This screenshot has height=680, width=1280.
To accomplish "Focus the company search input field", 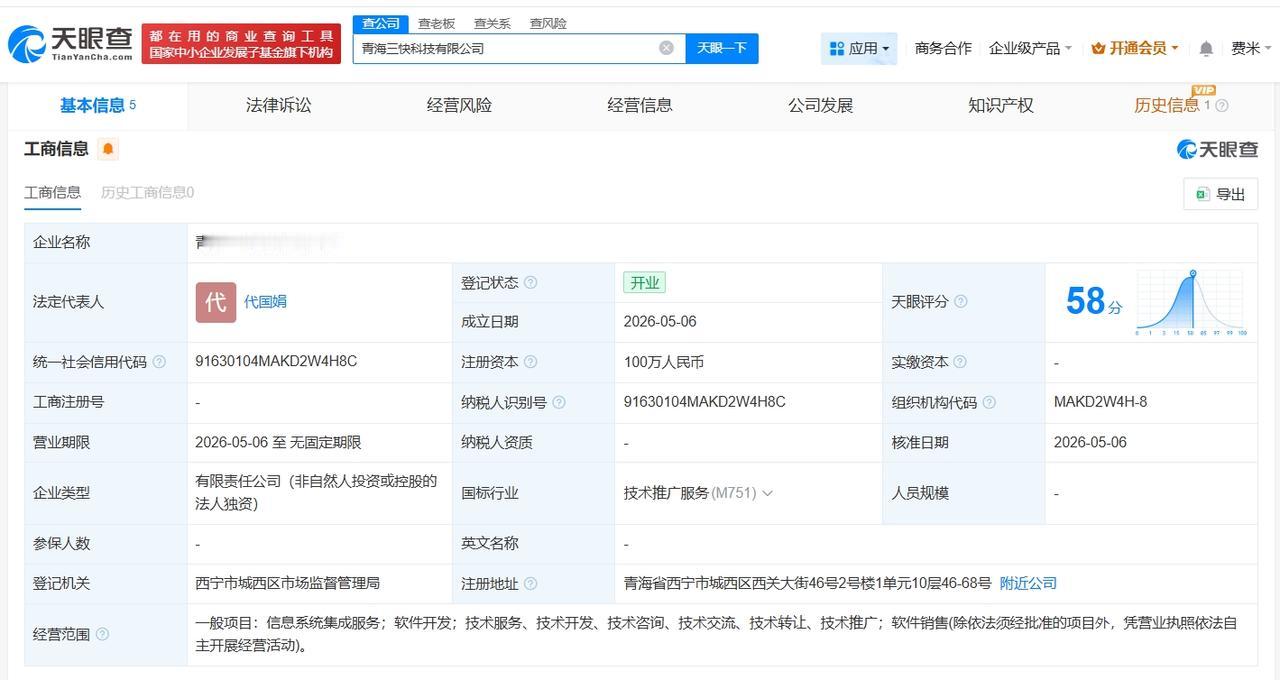I will point(505,48).
